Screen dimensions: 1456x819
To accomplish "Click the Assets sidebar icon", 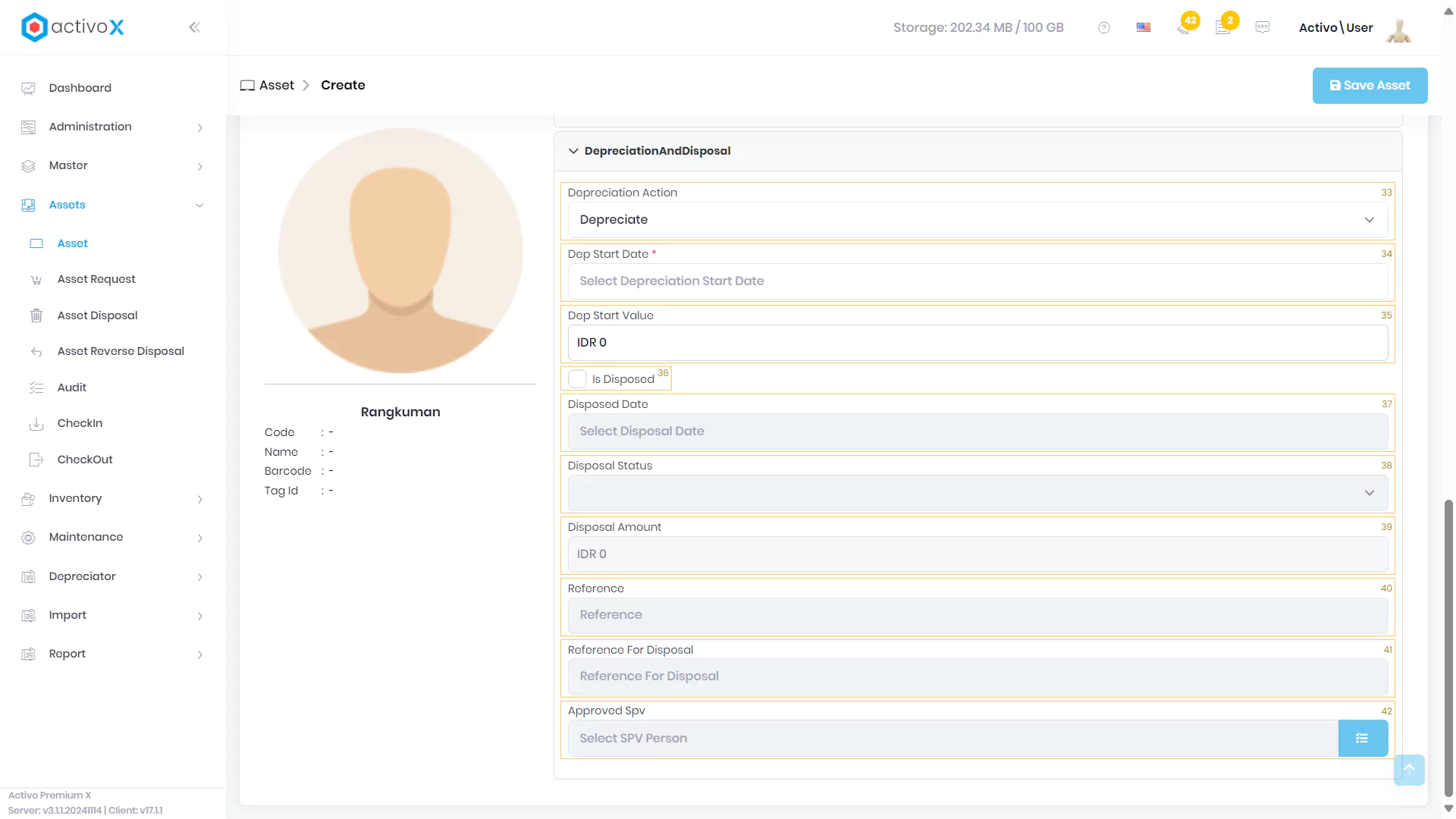I will pos(28,205).
